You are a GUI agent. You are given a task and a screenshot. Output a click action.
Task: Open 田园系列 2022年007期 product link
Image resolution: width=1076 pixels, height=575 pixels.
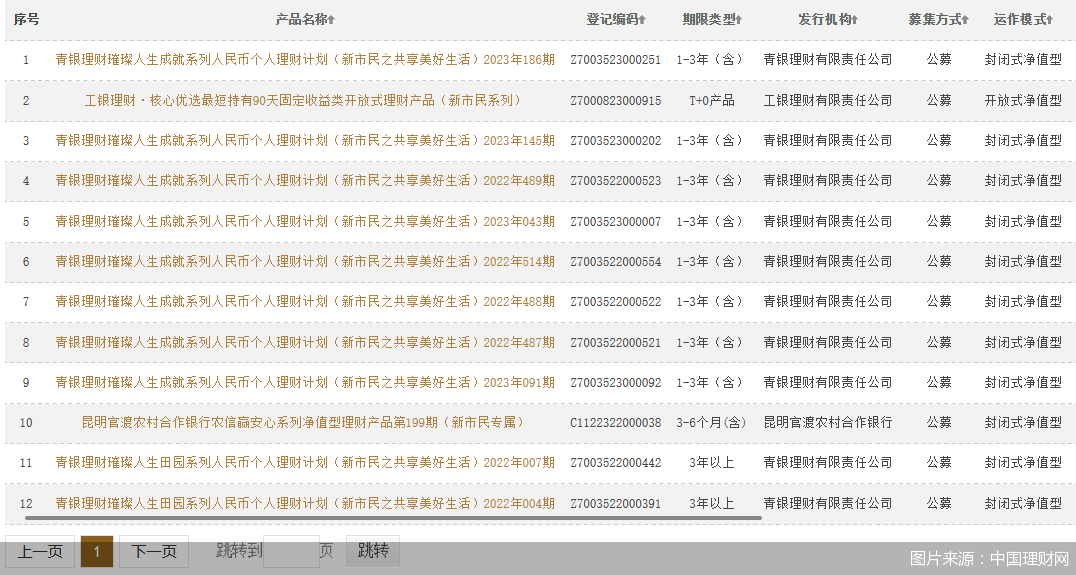pos(305,463)
